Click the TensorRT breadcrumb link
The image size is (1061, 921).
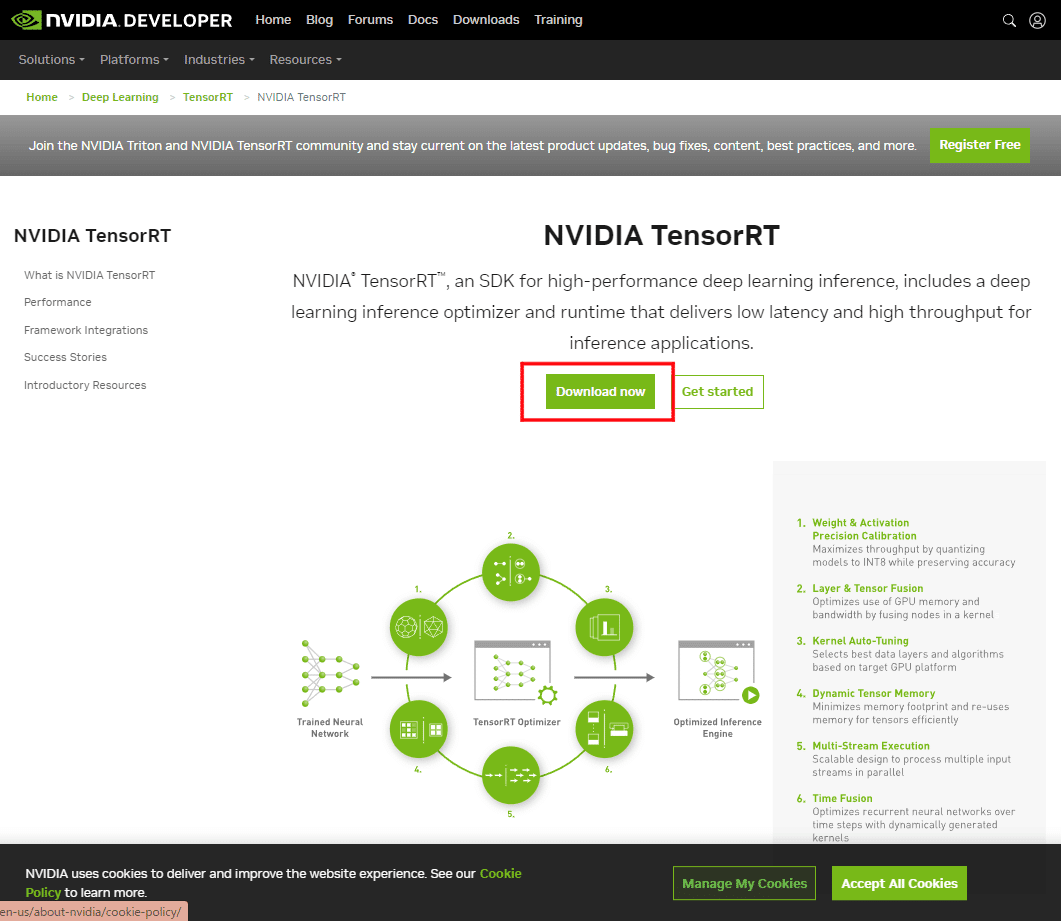coord(208,97)
